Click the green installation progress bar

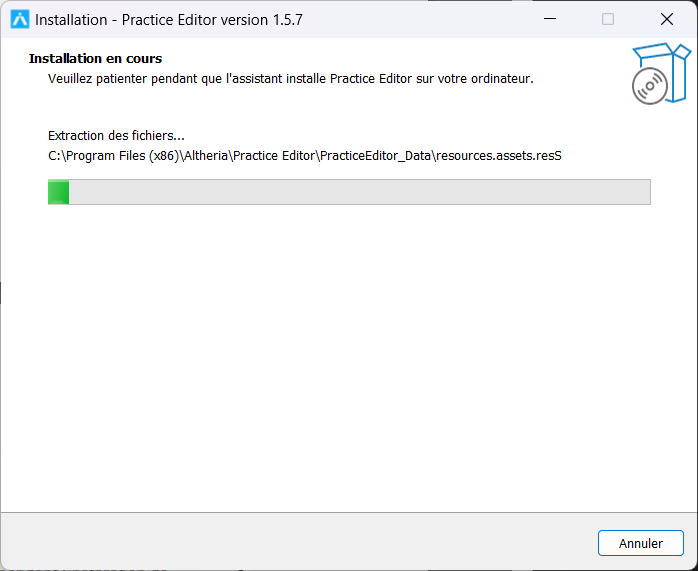pos(349,192)
